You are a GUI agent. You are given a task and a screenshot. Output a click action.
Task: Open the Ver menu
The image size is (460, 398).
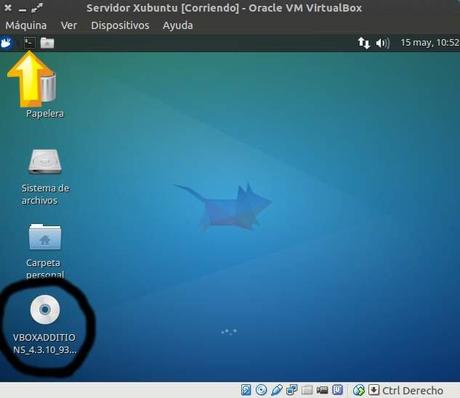pyautogui.click(x=69, y=25)
